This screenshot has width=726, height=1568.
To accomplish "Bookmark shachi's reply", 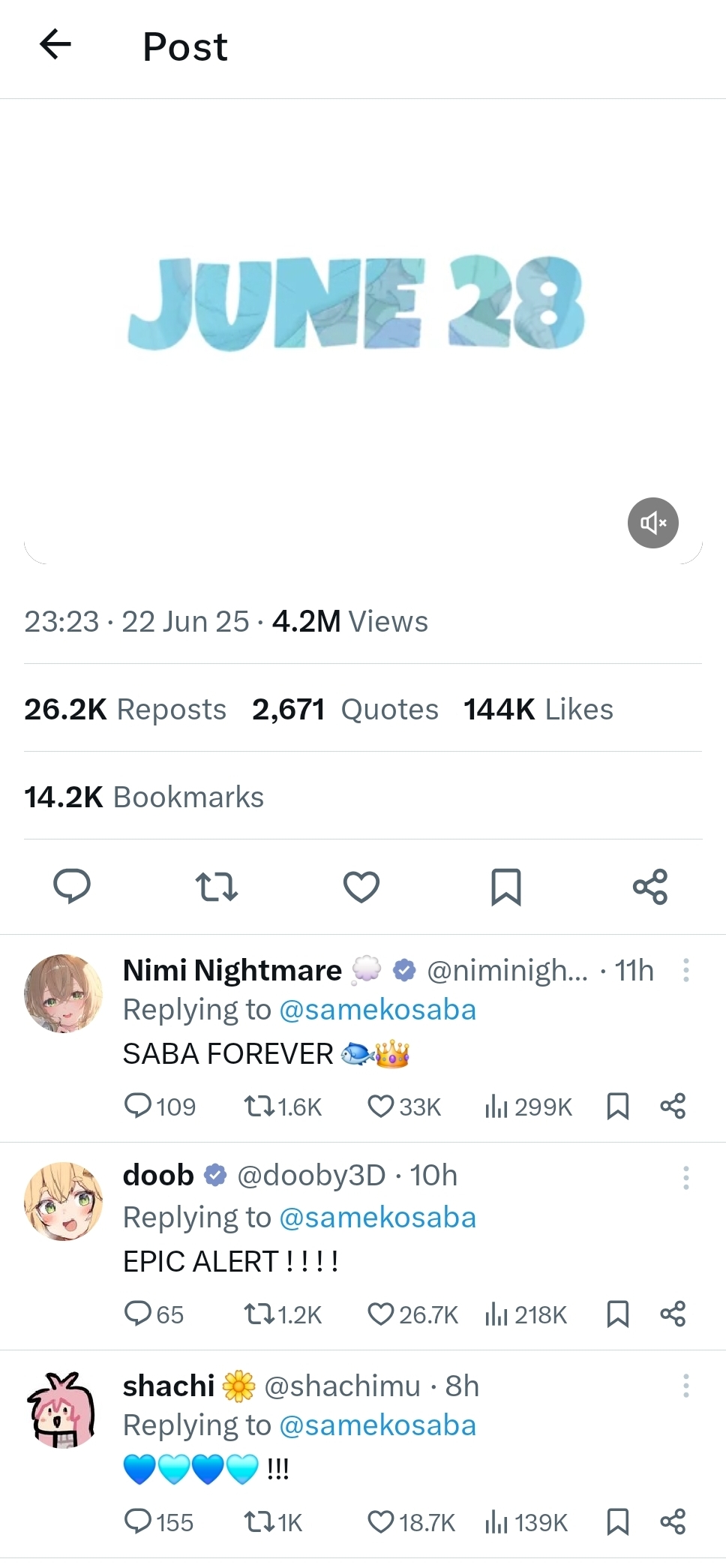I will (x=617, y=1521).
